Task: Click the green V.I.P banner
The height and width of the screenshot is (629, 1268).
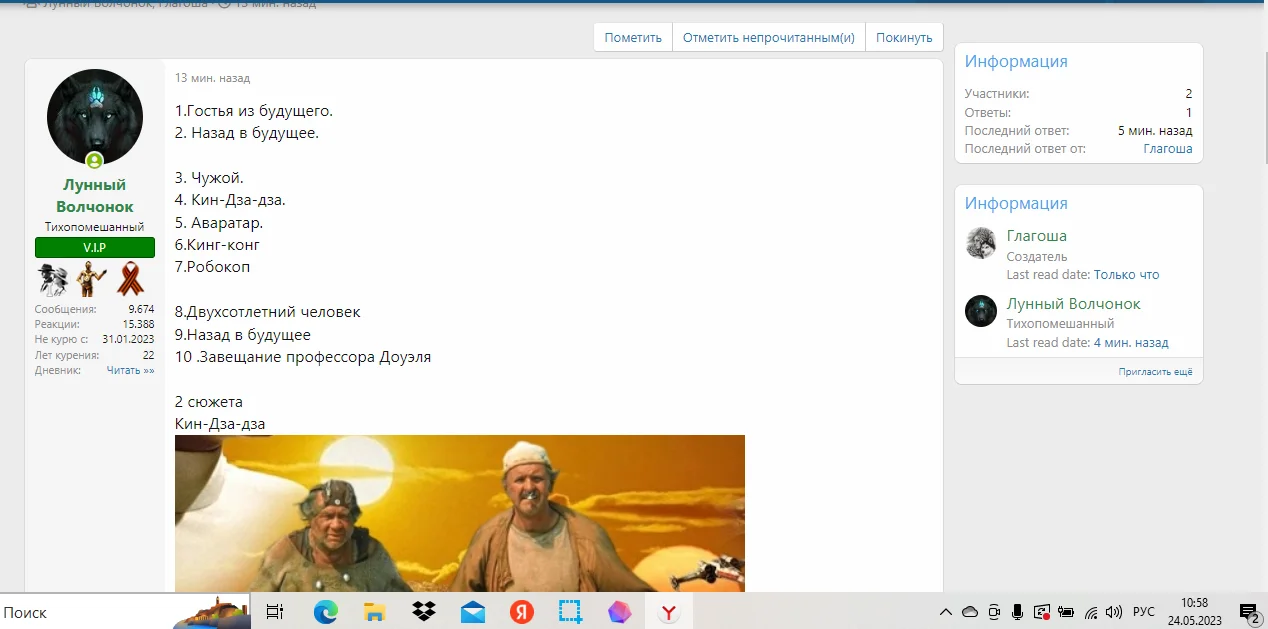Action: tap(95, 248)
